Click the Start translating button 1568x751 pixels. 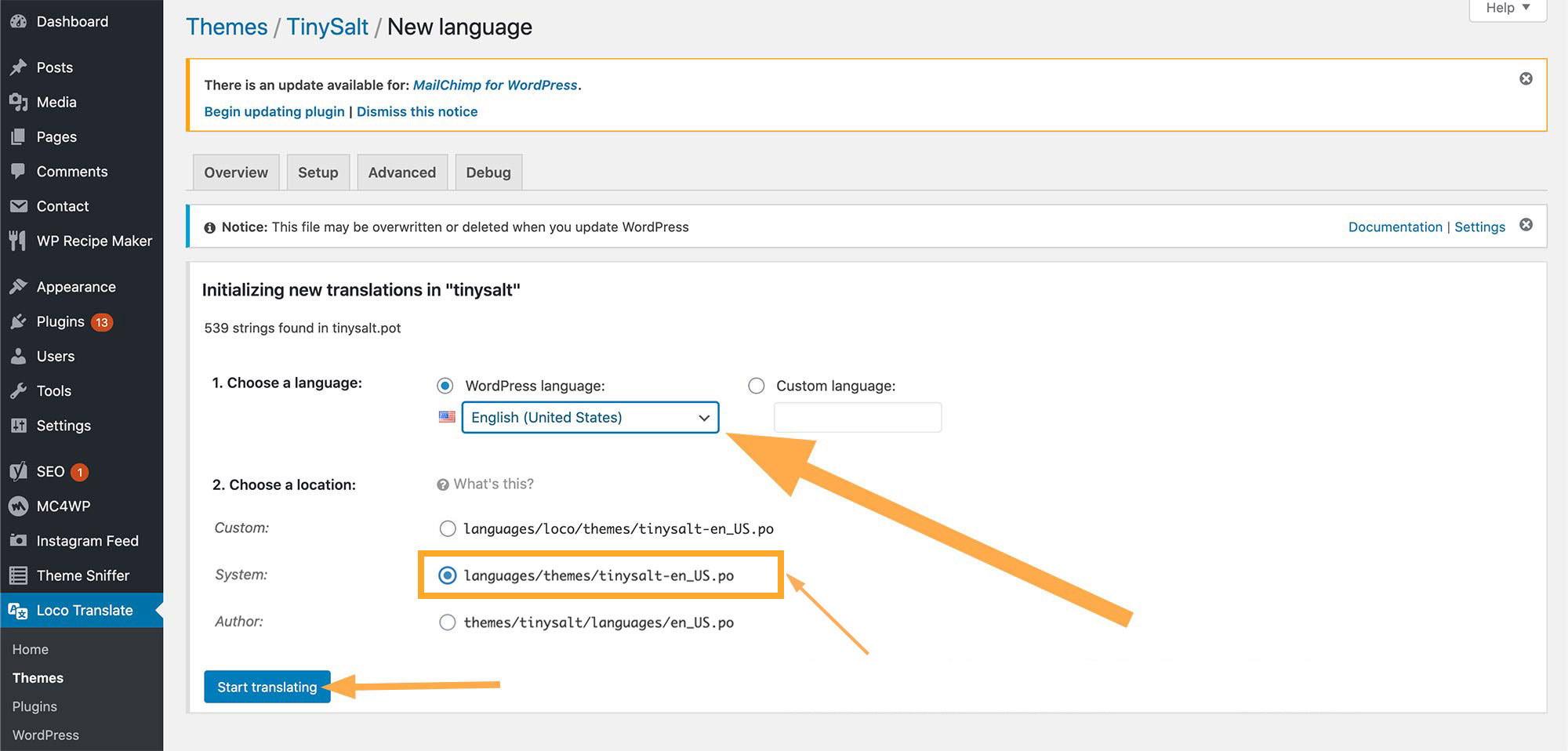pos(267,686)
